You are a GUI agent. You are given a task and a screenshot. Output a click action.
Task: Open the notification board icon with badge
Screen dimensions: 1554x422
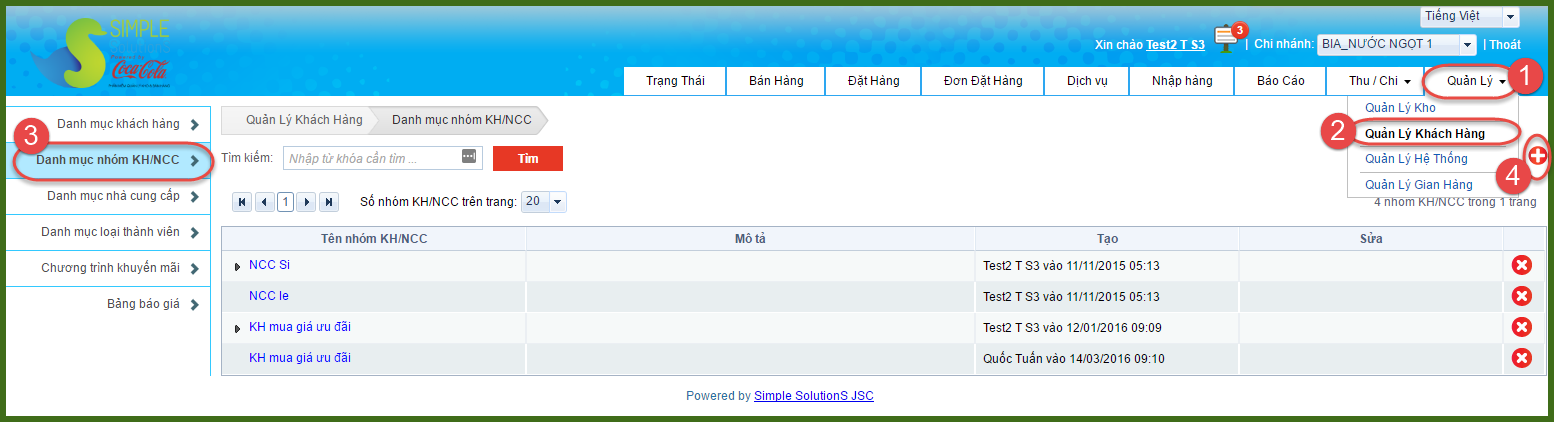1227,38
